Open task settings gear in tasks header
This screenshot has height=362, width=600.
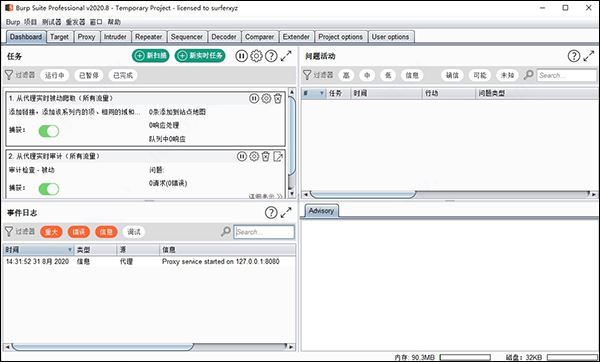pyautogui.click(x=256, y=56)
